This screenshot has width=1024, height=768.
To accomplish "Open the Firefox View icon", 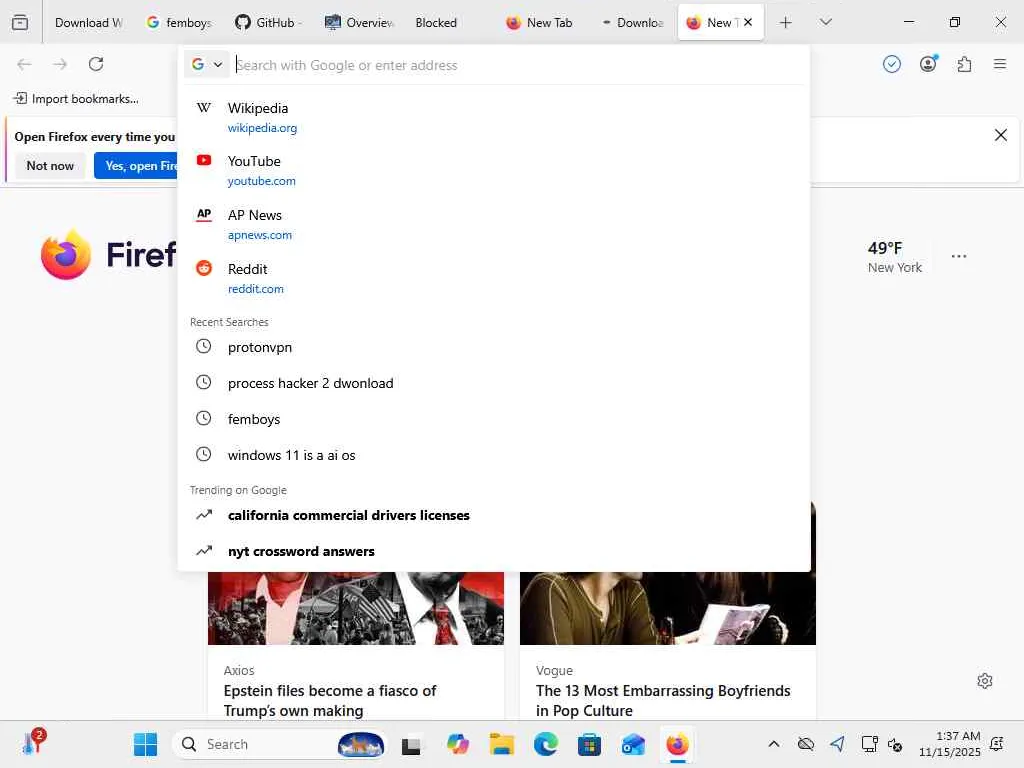I will pyautogui.click(x=20, y=22).
